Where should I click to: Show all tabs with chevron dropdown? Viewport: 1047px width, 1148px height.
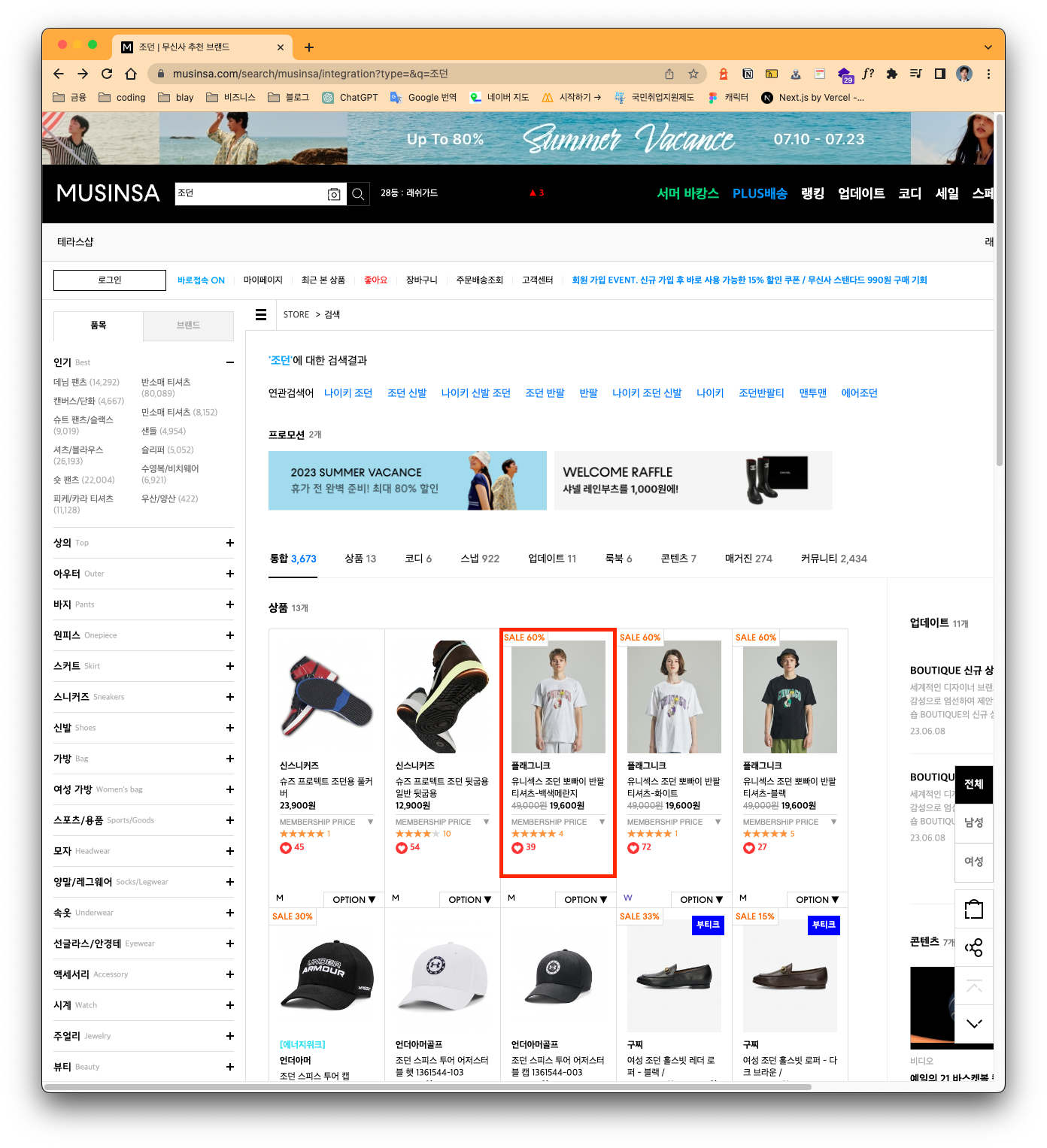(988, 47)
